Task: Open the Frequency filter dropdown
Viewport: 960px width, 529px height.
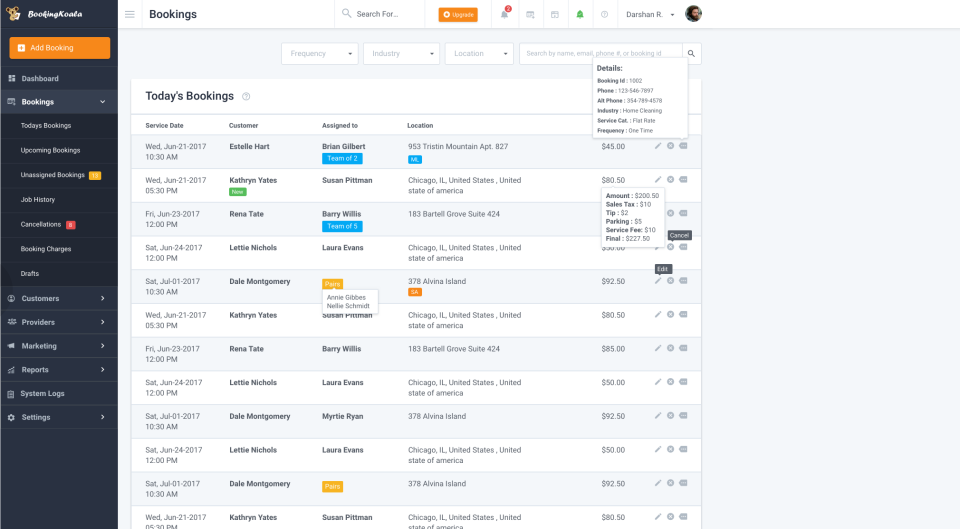Action: [x=319, y=53]
